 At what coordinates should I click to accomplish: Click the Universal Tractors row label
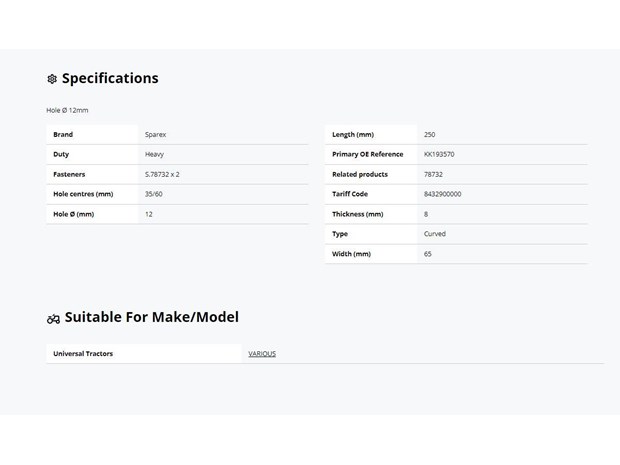(x=83, y=353)
